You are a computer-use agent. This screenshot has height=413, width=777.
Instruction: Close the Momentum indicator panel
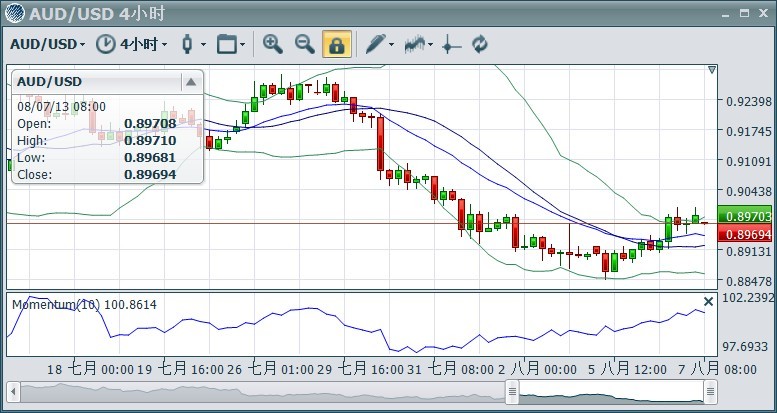(709, 301)
